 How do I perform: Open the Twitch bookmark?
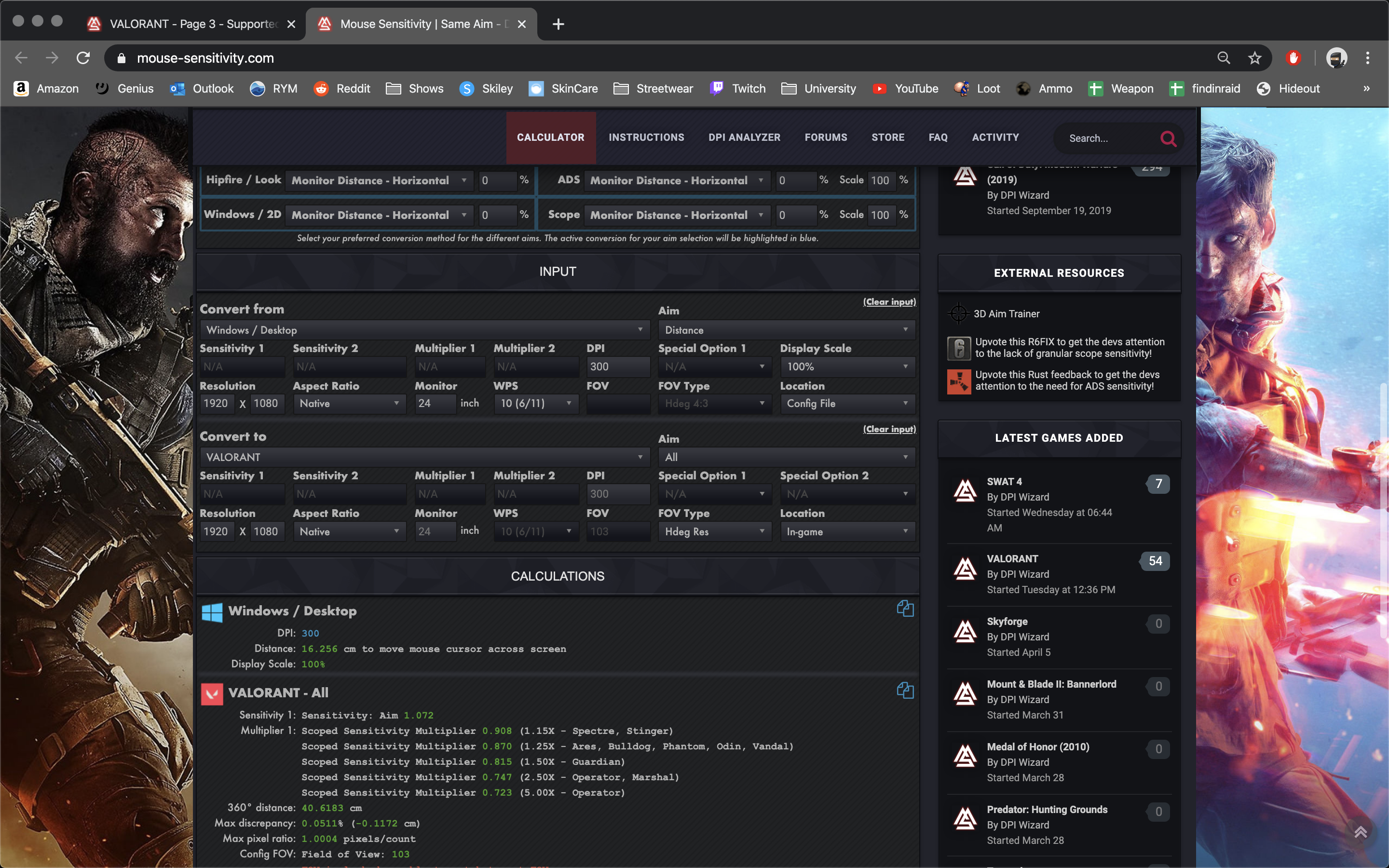pyautogui.click(x=737, y=88)
